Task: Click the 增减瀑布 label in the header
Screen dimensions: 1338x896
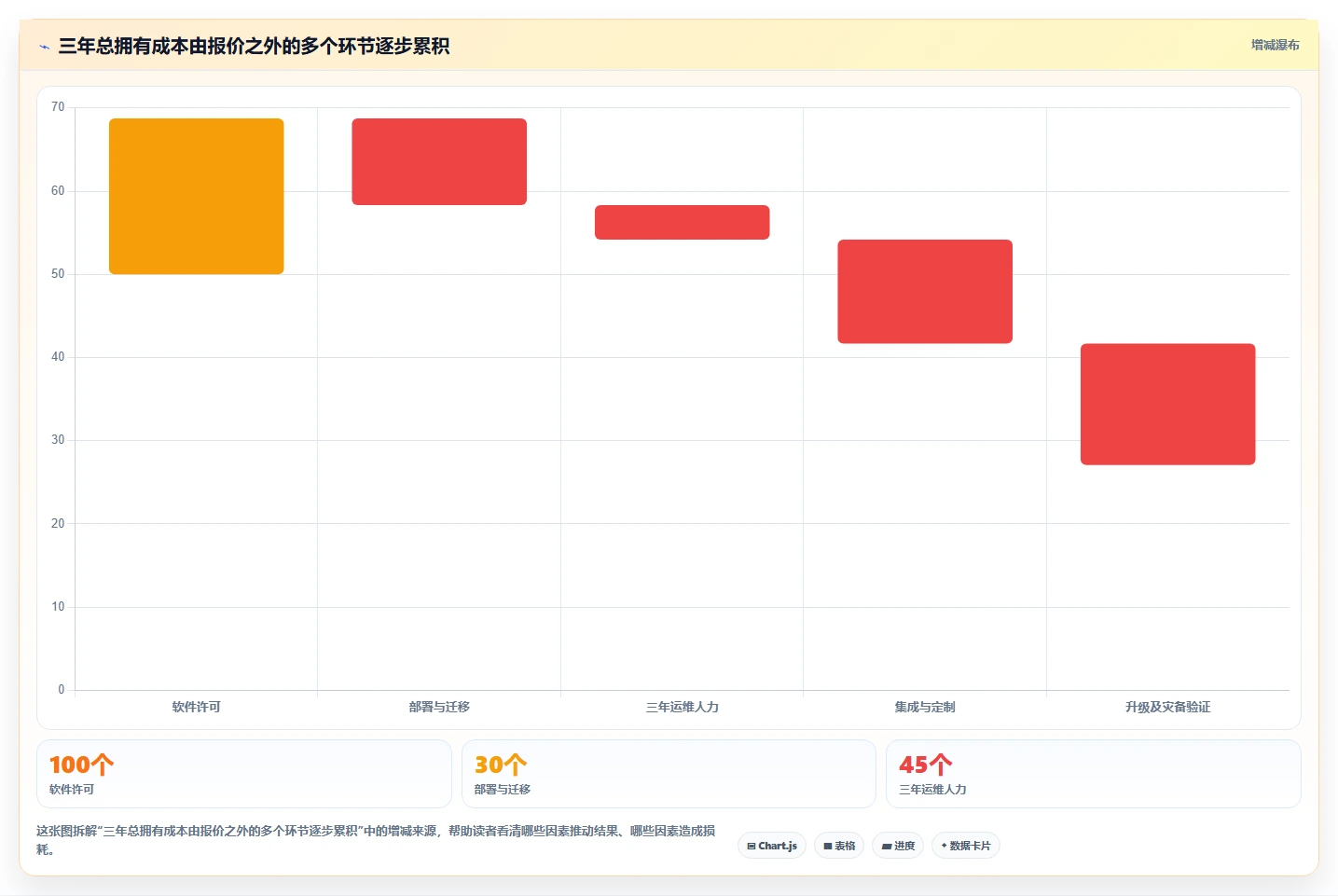Action: tap(1275, 45)
